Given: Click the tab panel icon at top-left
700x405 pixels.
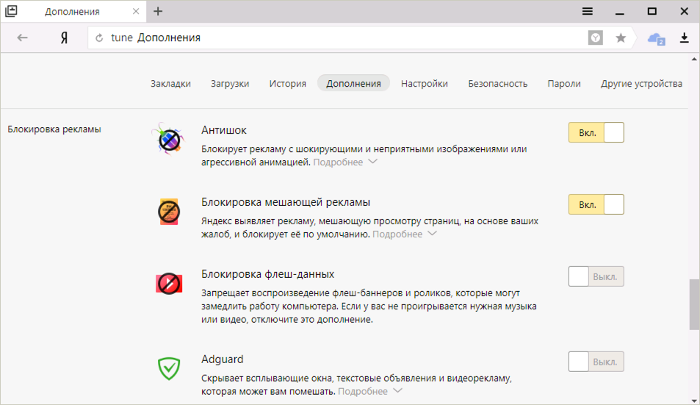Looking at the screenshot, I should pyautogui.click(x=11, y=11).
